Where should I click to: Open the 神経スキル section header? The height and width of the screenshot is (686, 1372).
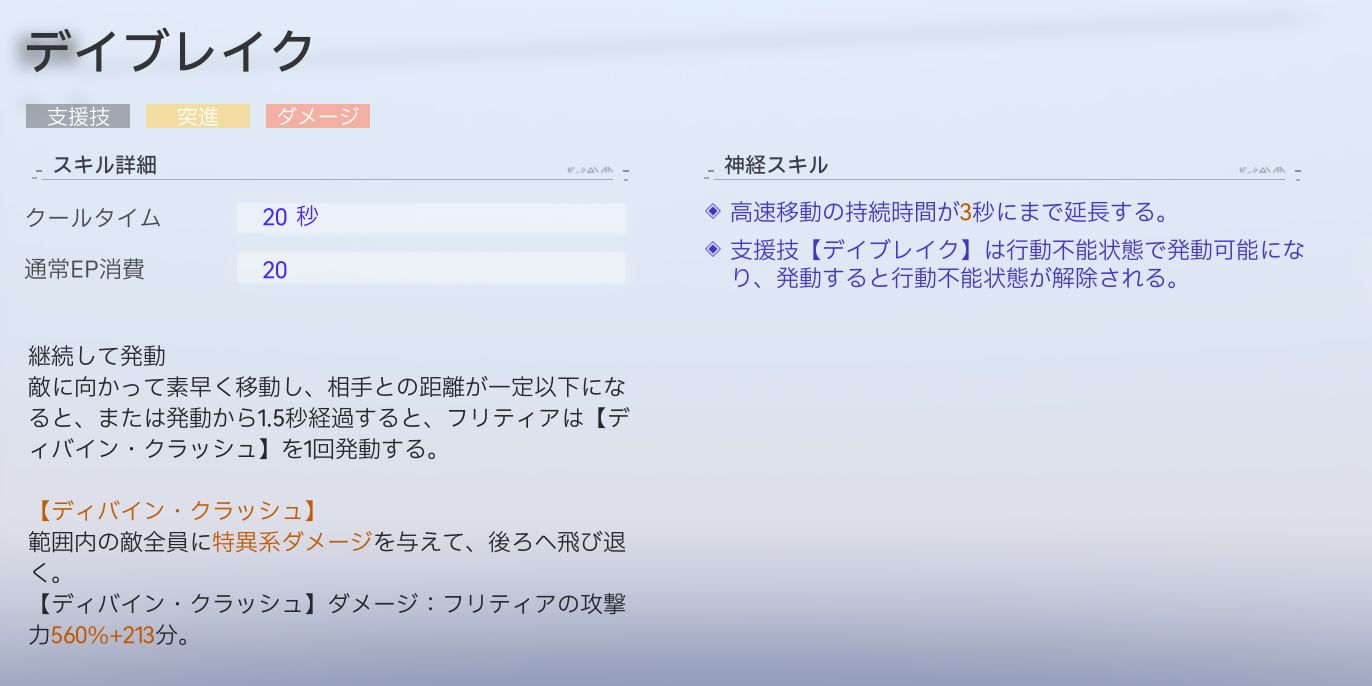click(776, 165)
